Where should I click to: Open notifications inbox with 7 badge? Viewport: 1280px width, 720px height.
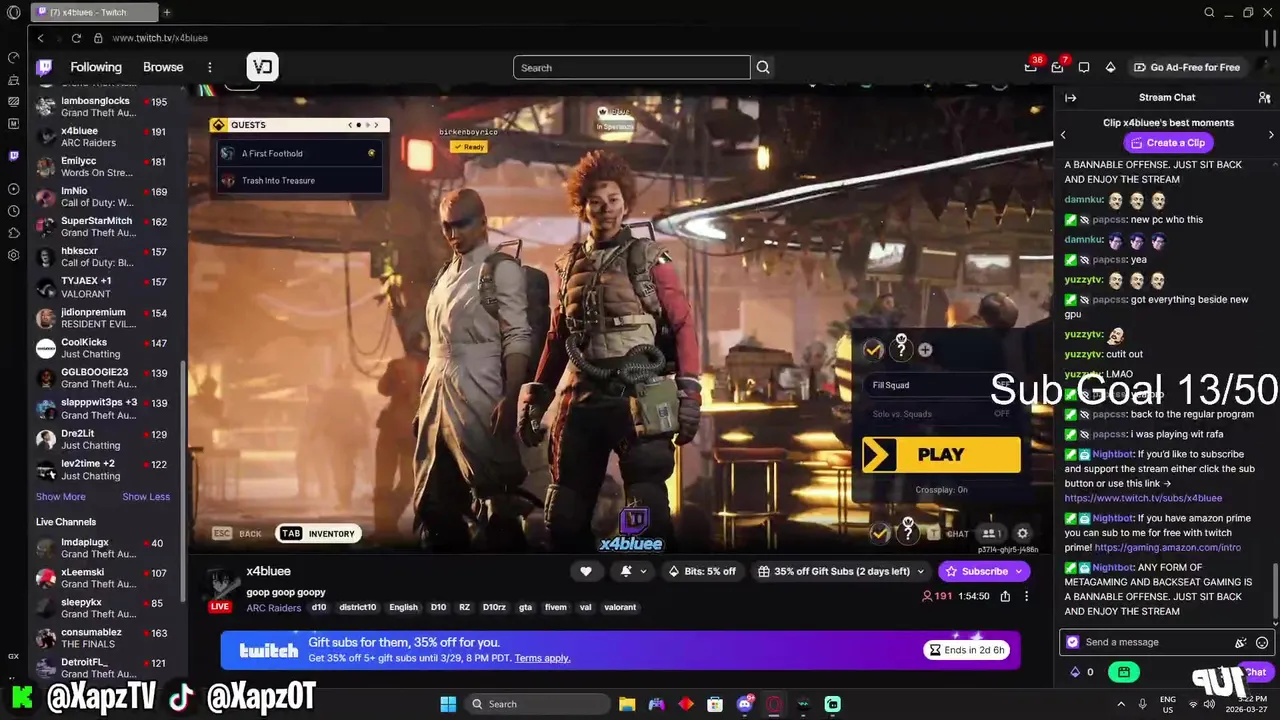(x=1058, y=67)
